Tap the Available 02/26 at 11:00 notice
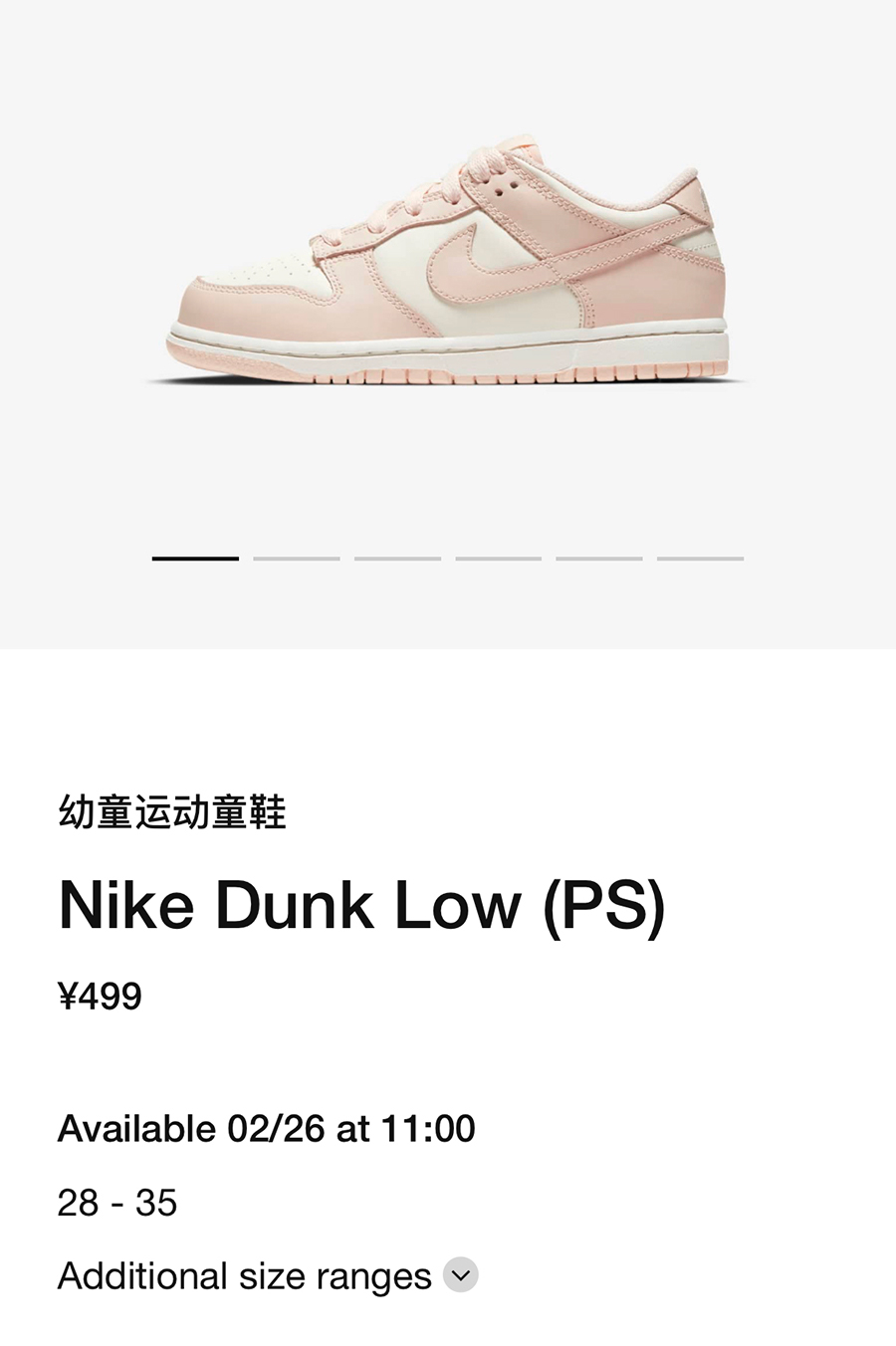This screenshot has width=896, height=1346. coord(267,1128)
